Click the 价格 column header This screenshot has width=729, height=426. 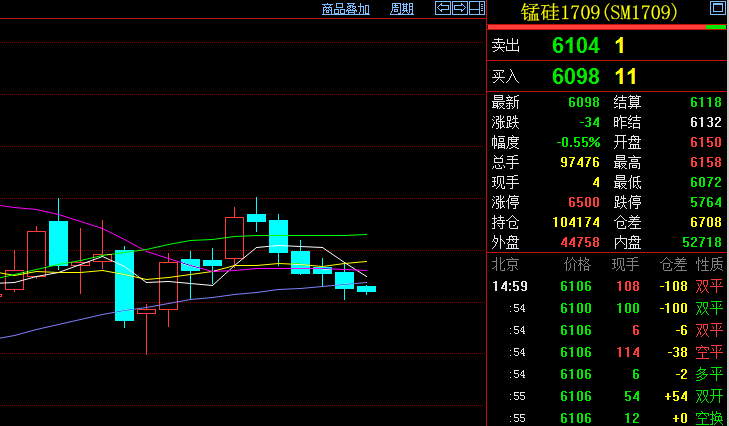(577, 265)
